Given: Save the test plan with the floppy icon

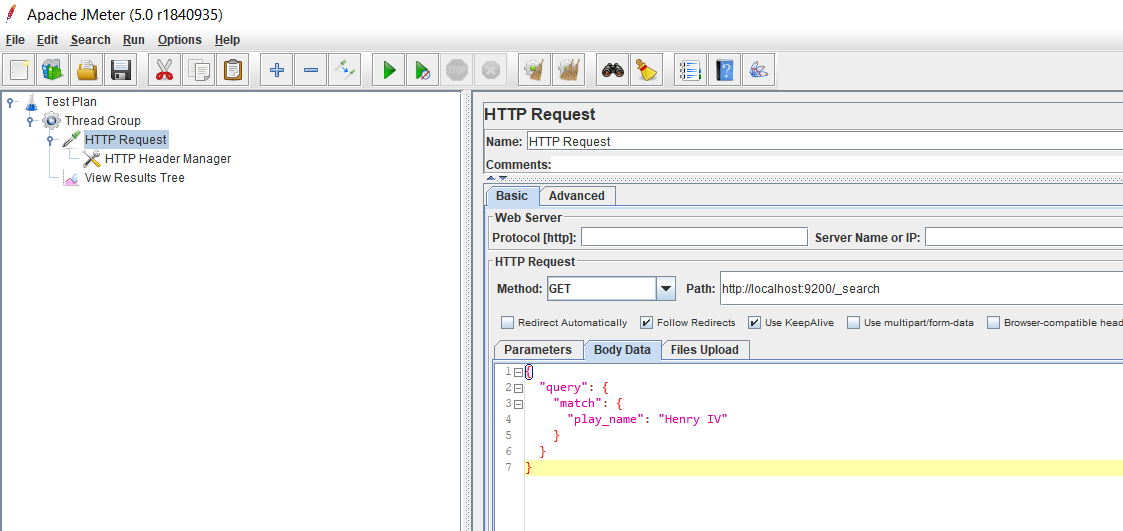Looking at the screenshot, I should pos(120,70).
